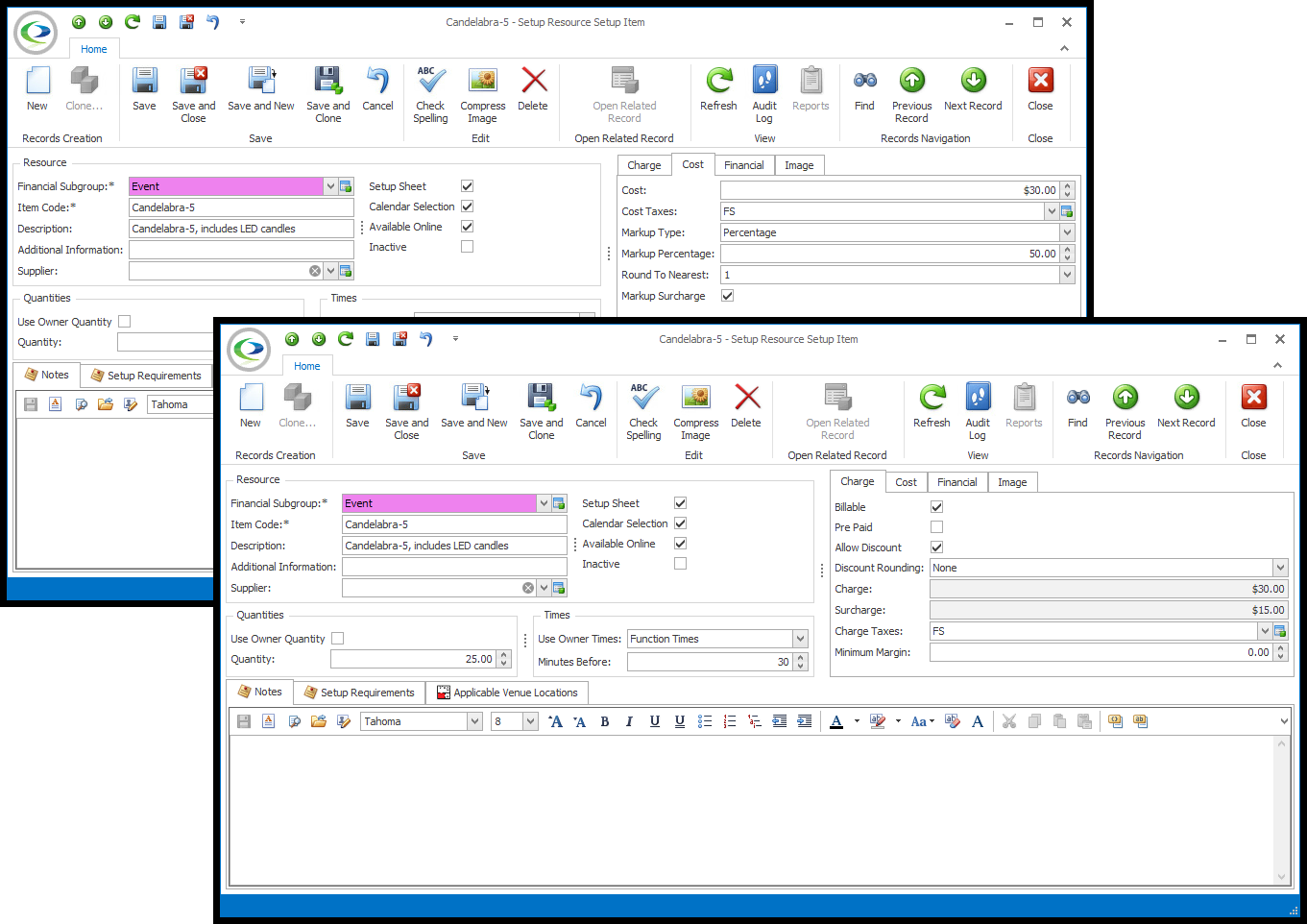
Task: Insert numbered list in notes editor
Action: tap(730, 721)
